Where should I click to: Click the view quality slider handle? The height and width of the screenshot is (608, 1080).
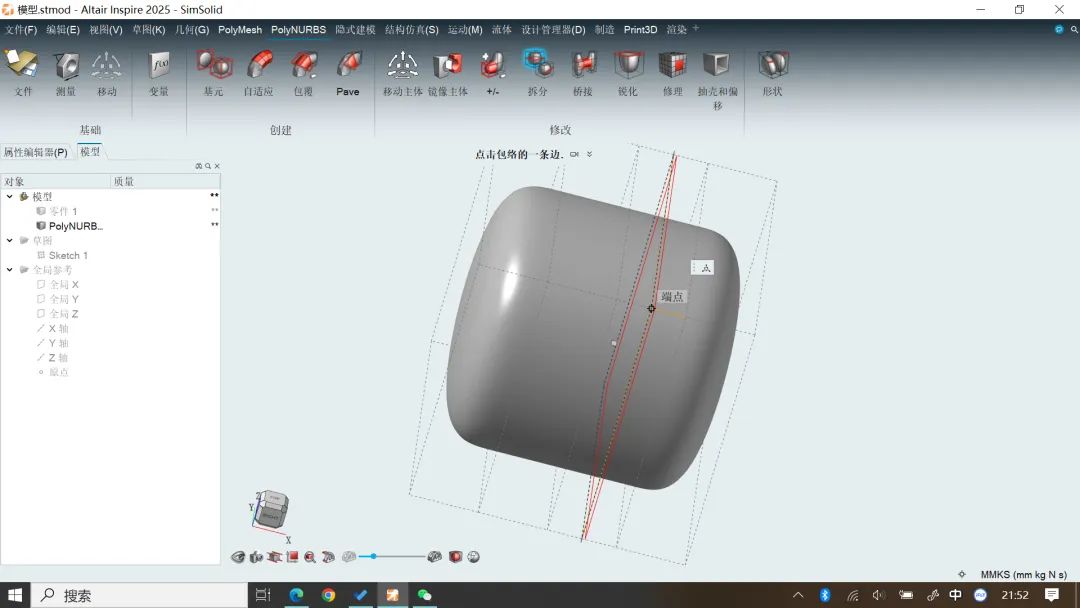point(373,556)
